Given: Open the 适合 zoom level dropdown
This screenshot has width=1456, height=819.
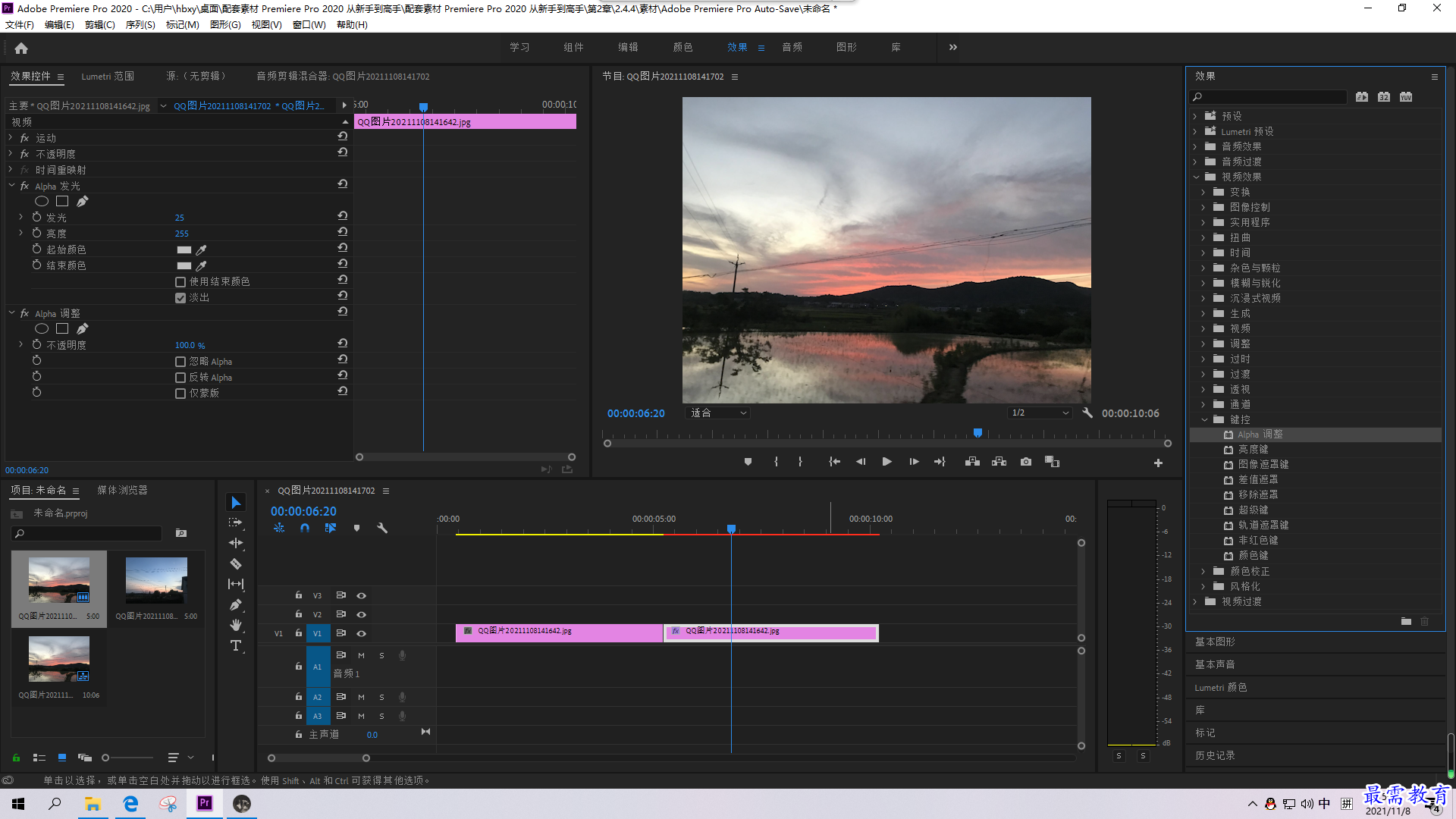Looking at the screenshot, I should 717,413.
